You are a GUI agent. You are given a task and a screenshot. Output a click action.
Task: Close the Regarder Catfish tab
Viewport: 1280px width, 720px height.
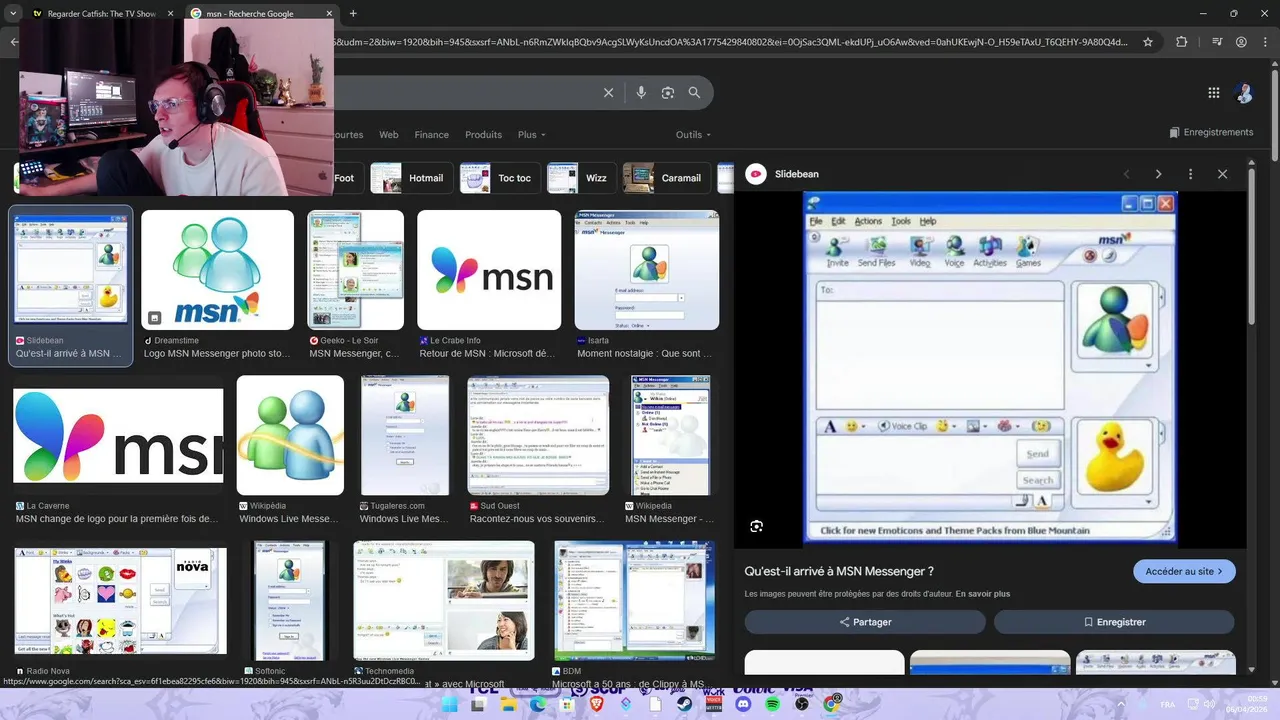[170, 14]
